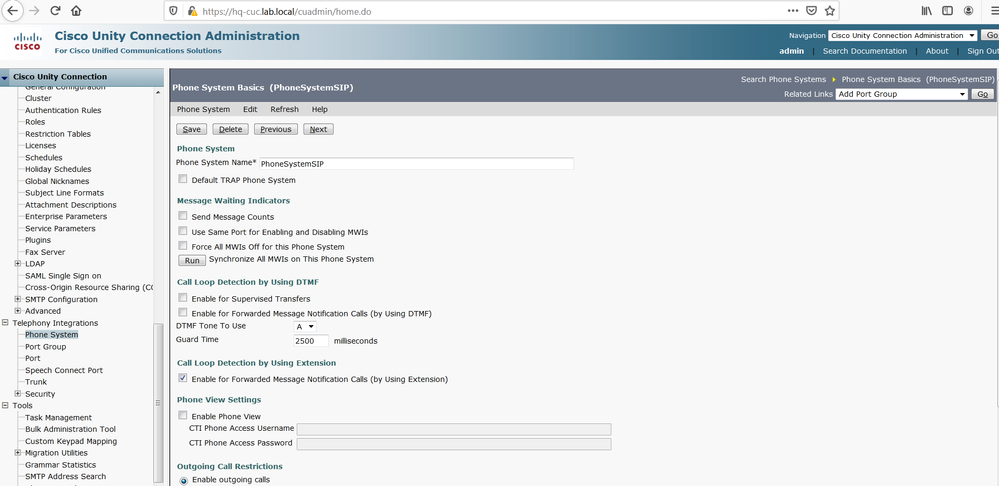Tick Force All MWIs Off checkbox
Viewport: 999px width, 486px height.
tap(183, 246)
